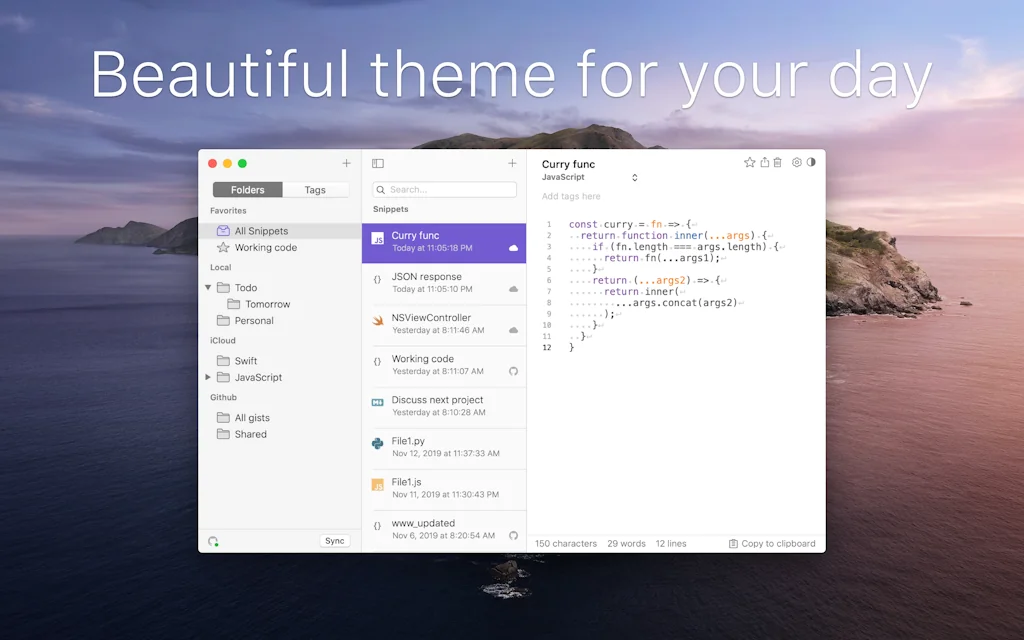Image resolution: width=1024 pixels, height=640 pixels.
Task: Click the plus icon to add a snippet
Action: (512, 163)
